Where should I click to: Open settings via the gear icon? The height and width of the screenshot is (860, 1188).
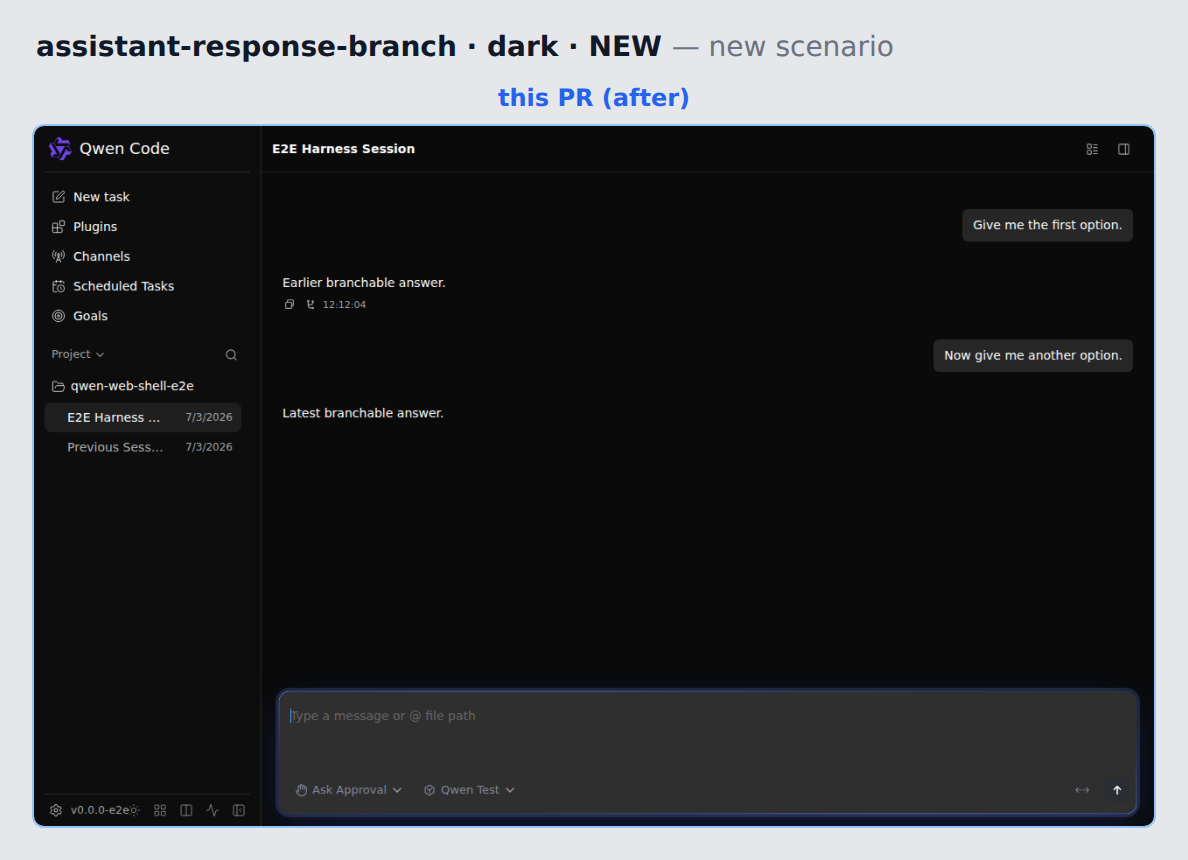(56, 810)
